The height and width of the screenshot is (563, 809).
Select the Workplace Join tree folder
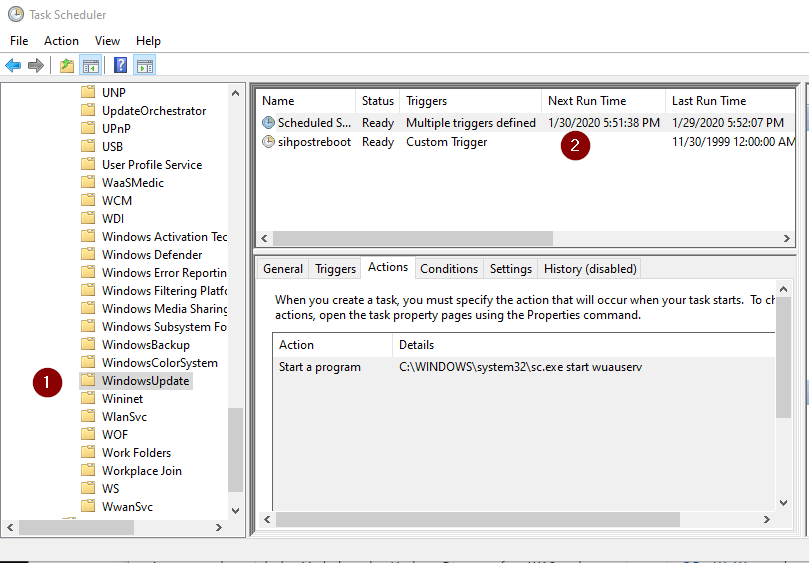click(141, 471)
